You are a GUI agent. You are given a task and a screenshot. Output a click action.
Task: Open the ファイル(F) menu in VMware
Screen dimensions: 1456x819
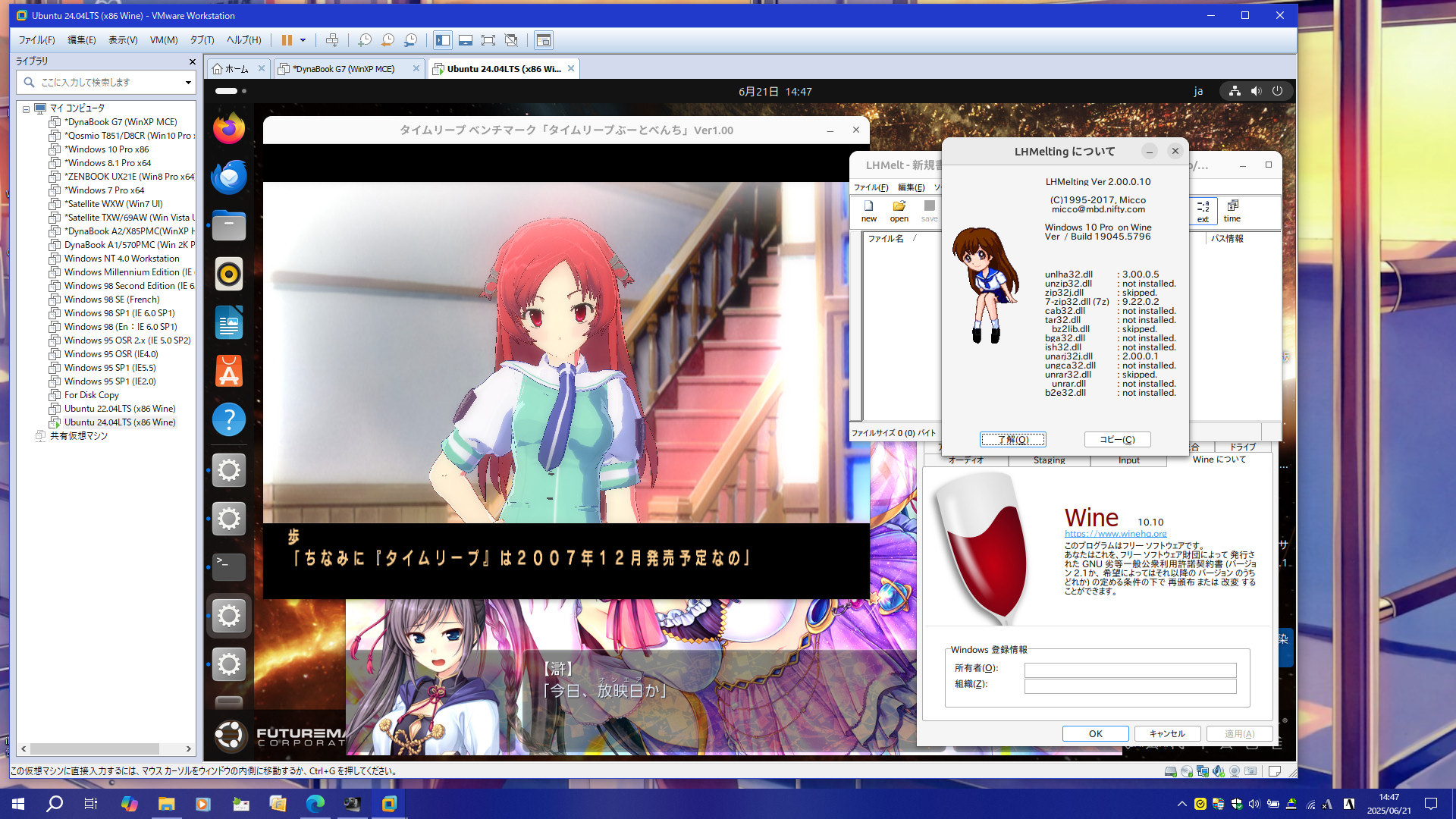(x=36, y=40)
